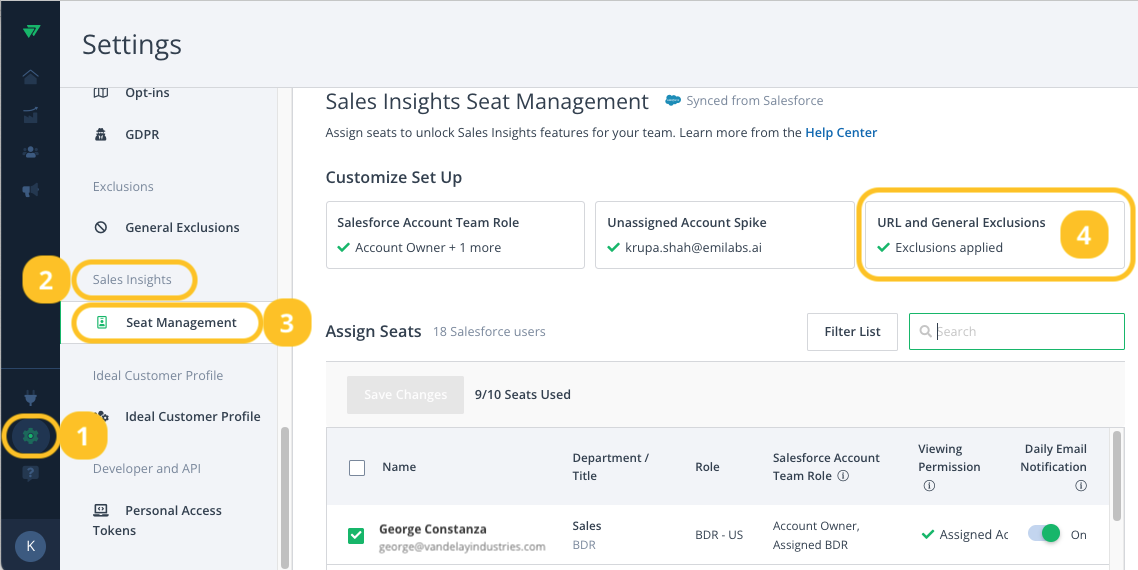Screen dimensions: 1138x570
Task: Click the Ideal Customer Profile gears icon
Action: [x=103, y=417]
